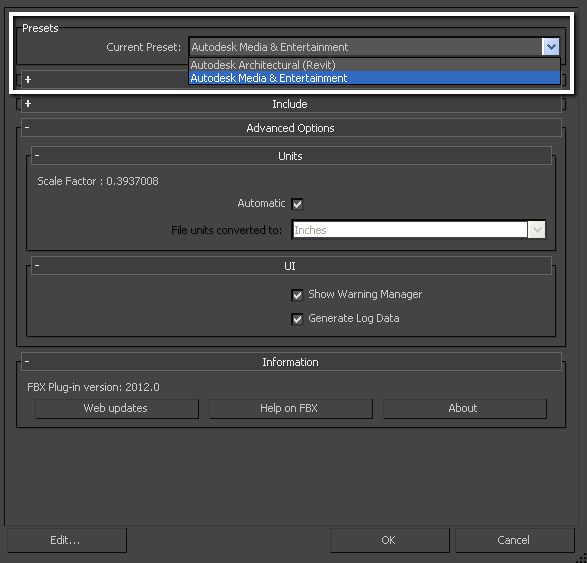Viewport: 587px width, 563px height.
Task: Click the FBX Plug-in version: 2012.0 text
Action: tap(93, 387)
